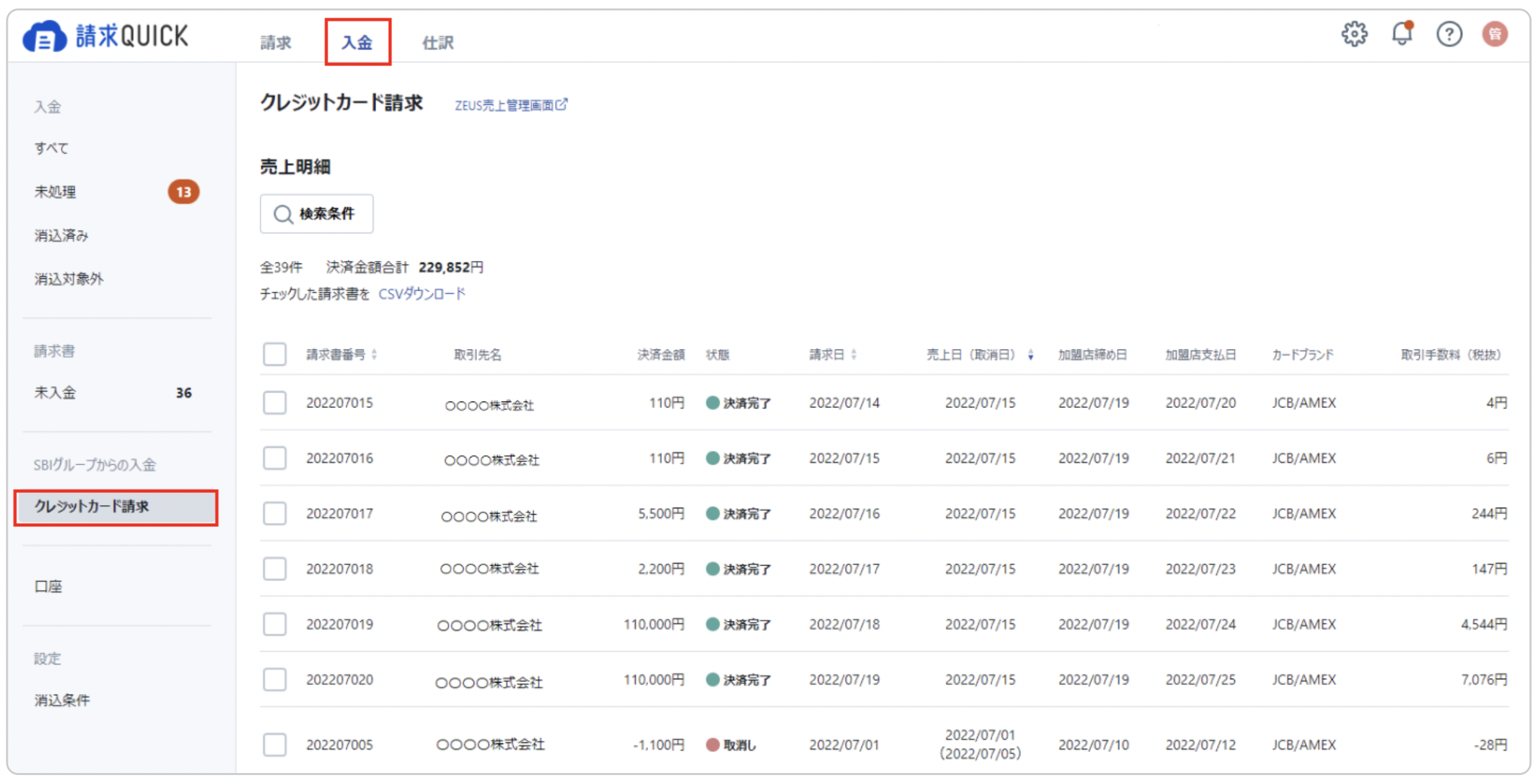Click the 未処理 badge showing 13
The height and width of the screenshot is (784, 1539).
(x=183, y=192)
